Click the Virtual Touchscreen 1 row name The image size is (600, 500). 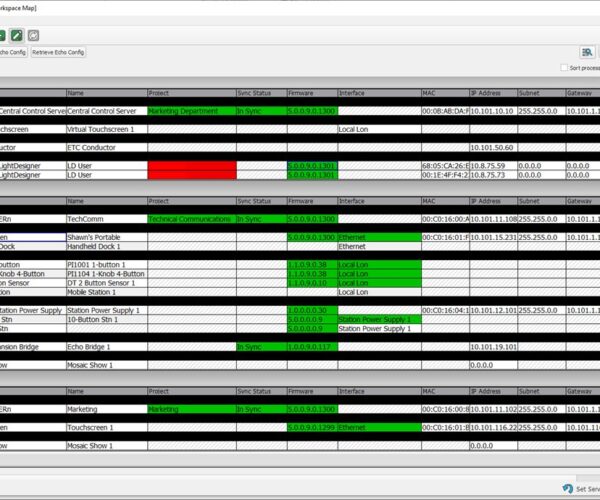(x=105, y=129)
